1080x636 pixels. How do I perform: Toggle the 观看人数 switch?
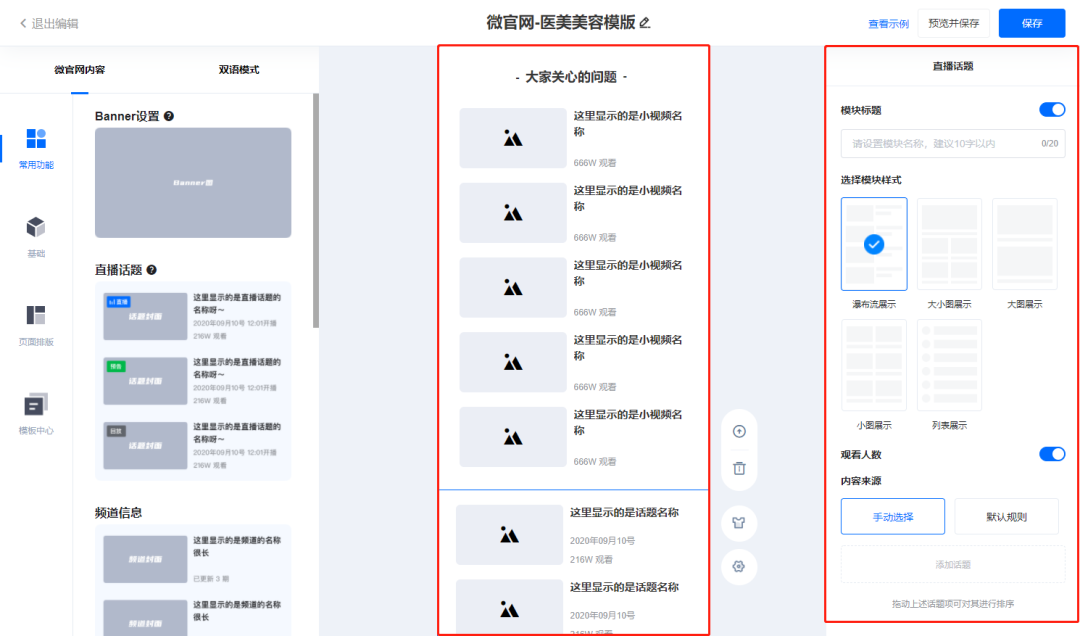(x=1052, y=454)
